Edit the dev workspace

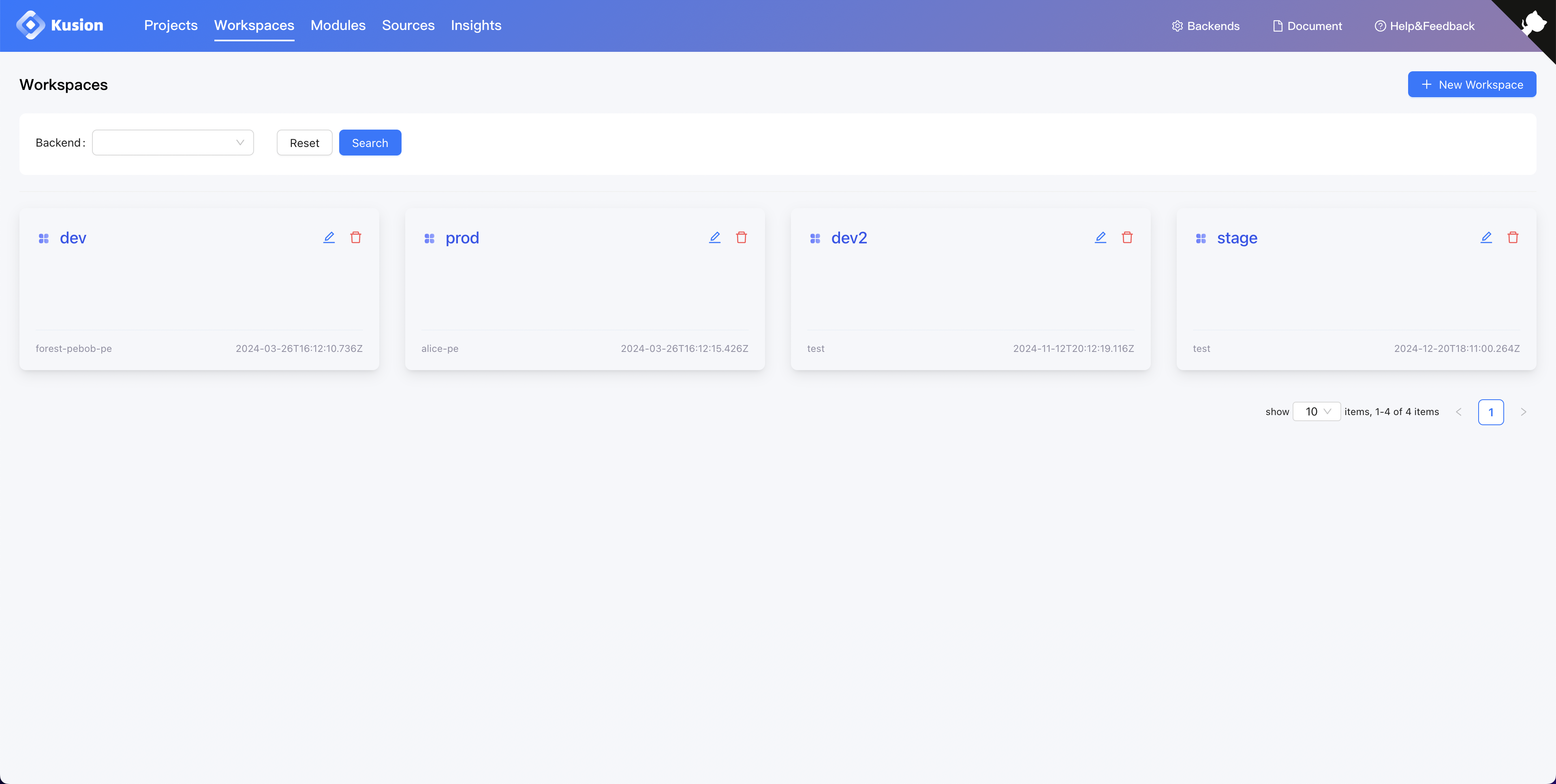[x=329, y=237]
